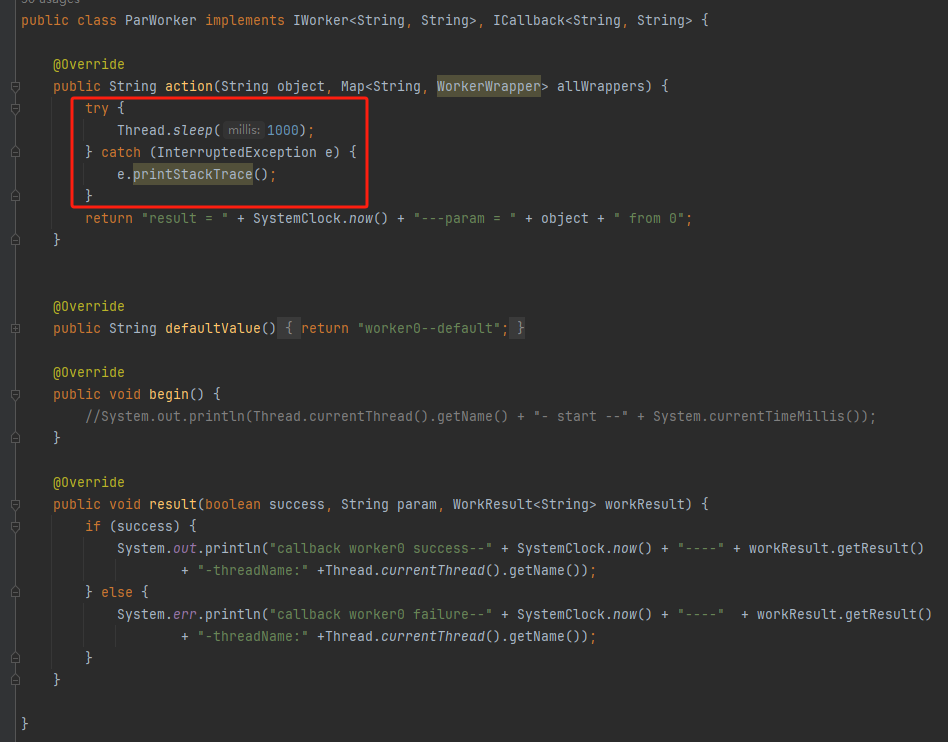Fold the try block via gutter marker
Viewport: 948px width, 742px height.
(x=16, y=109)
